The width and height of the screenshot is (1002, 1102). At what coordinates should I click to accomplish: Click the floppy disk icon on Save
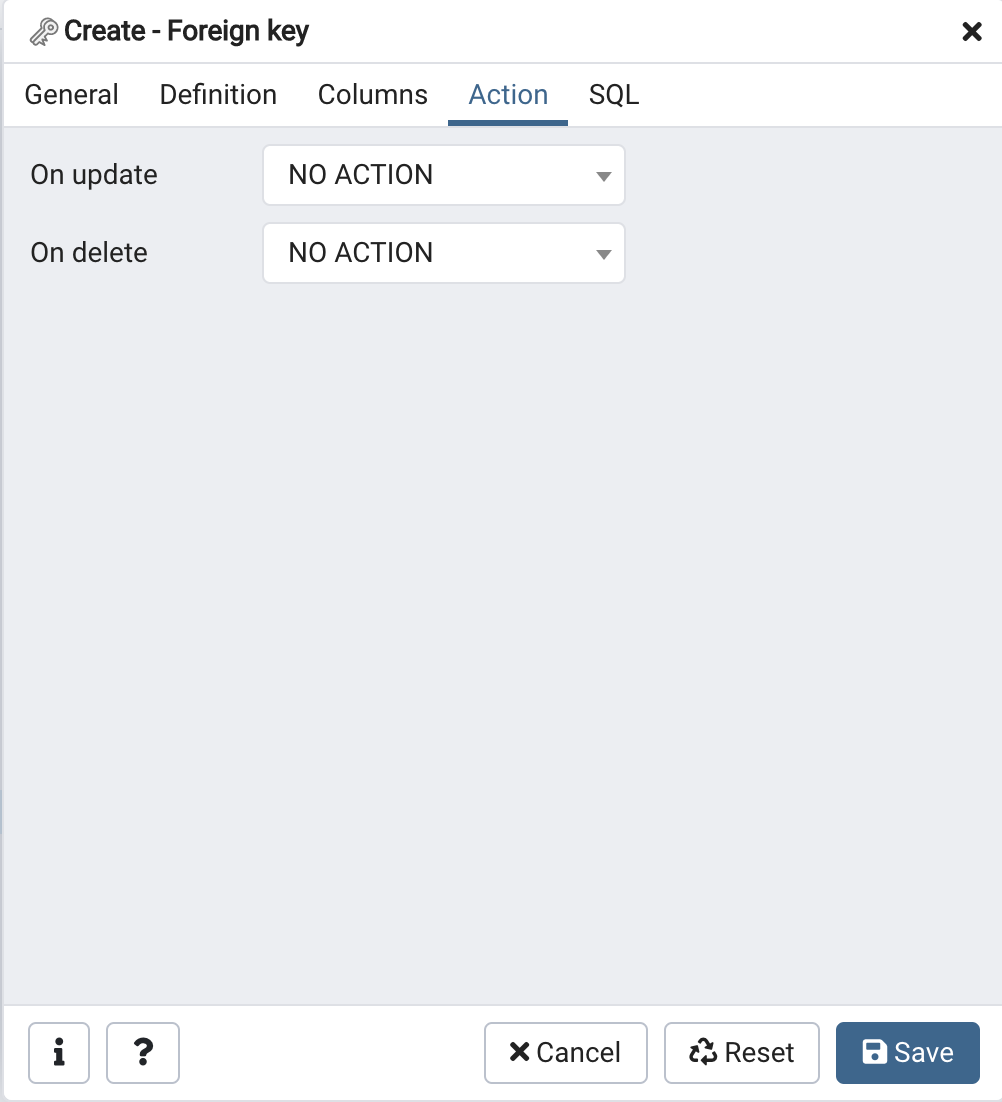pos(874,1052)
